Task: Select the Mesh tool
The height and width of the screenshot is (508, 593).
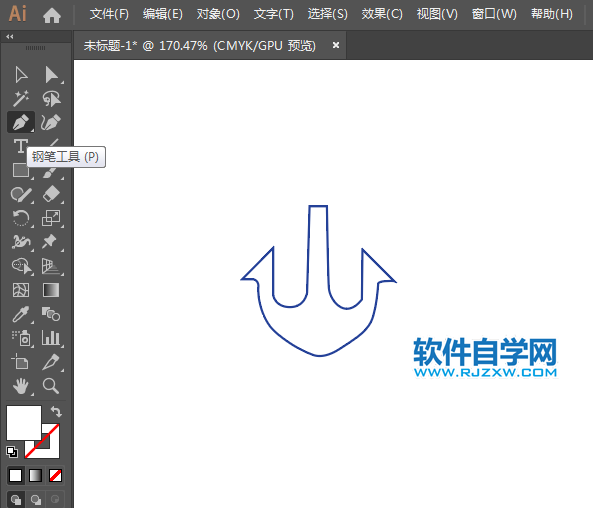Action: click(21, 290)
